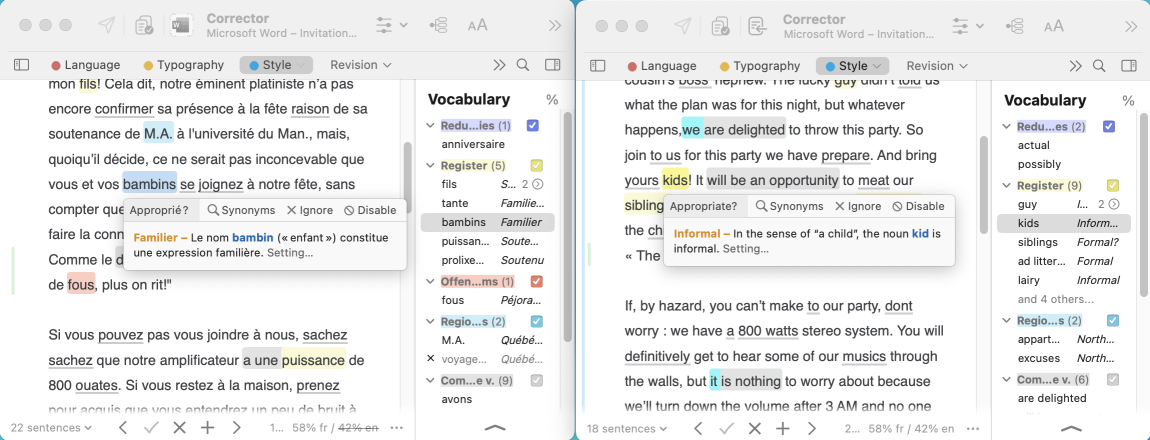Click the percent icon beside Vocabulary in French window
Screen dimensions: 1150x440
tap(552, 100)
